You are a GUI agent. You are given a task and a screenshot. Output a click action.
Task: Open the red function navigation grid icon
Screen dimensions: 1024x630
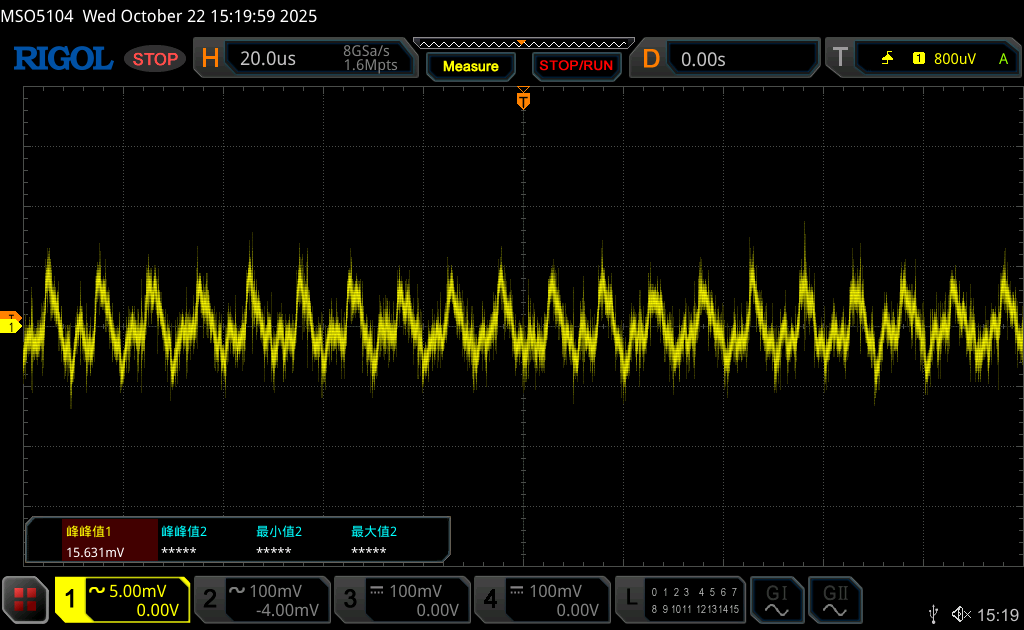tap(25, 599)
